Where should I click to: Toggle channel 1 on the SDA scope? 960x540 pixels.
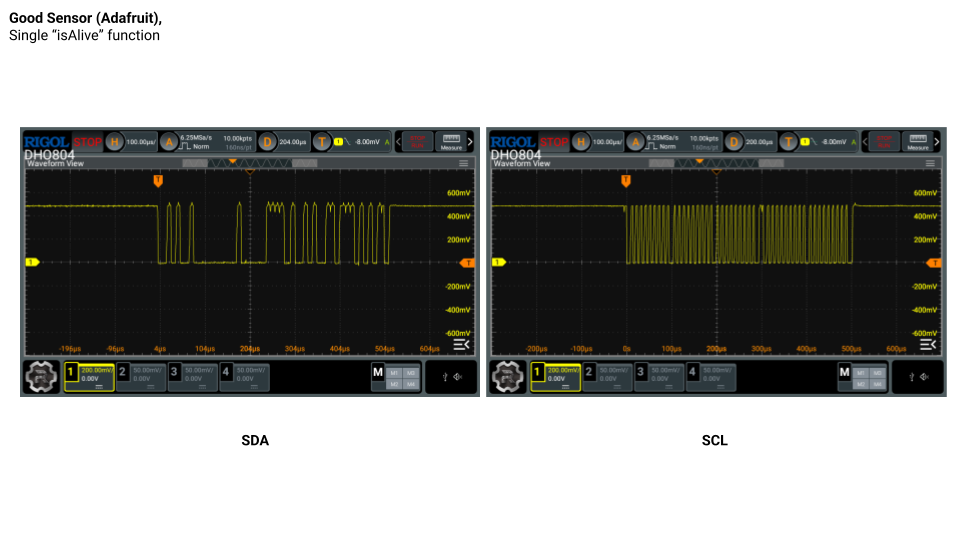pyautogui.click(x=89, y=377)
